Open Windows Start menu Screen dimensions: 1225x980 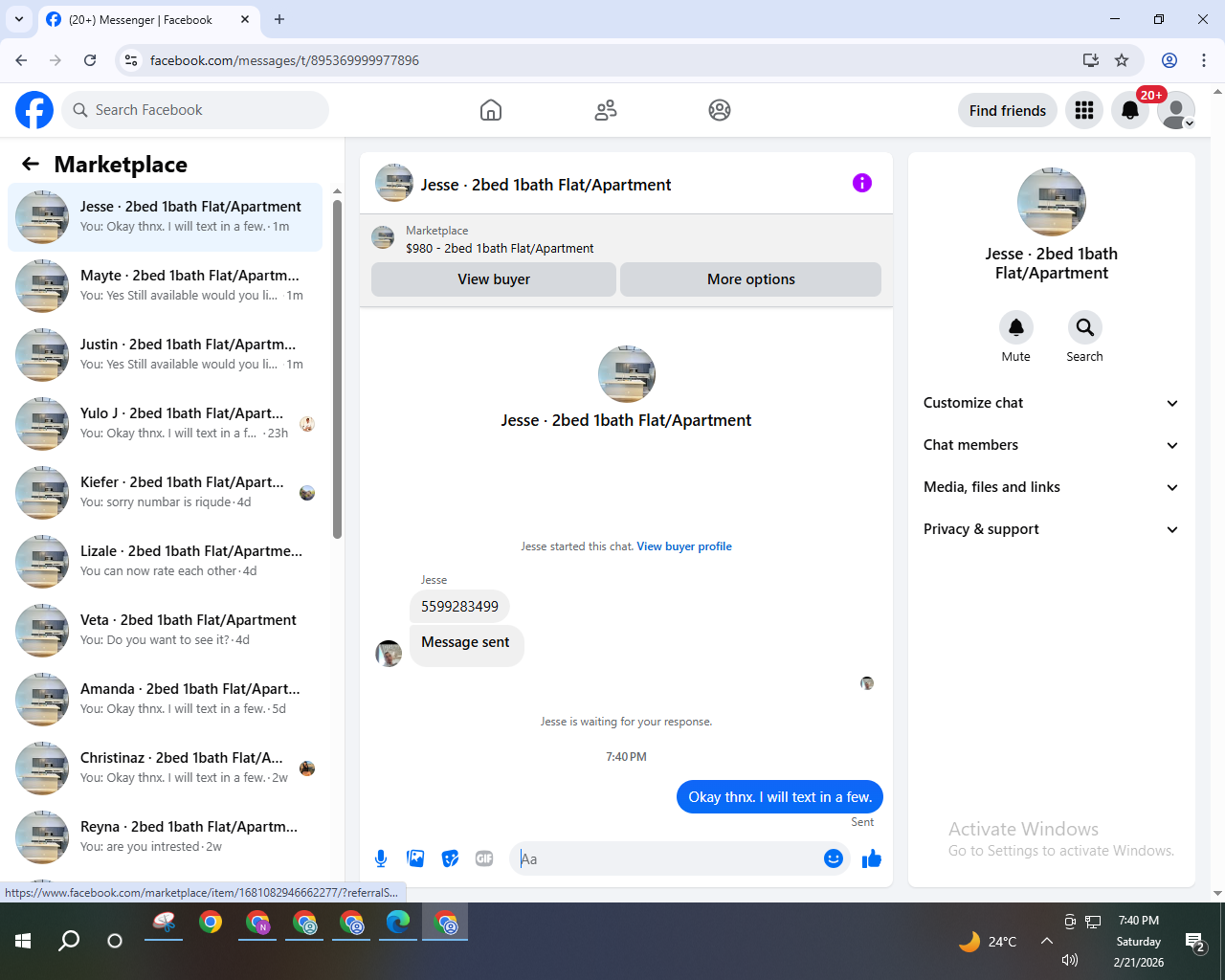[x=23, y=941]
